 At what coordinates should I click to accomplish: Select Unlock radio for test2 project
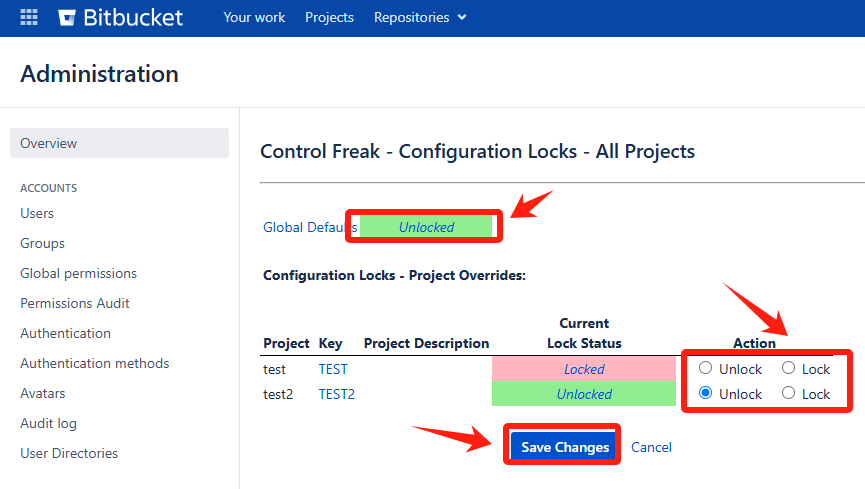(705, 393)
